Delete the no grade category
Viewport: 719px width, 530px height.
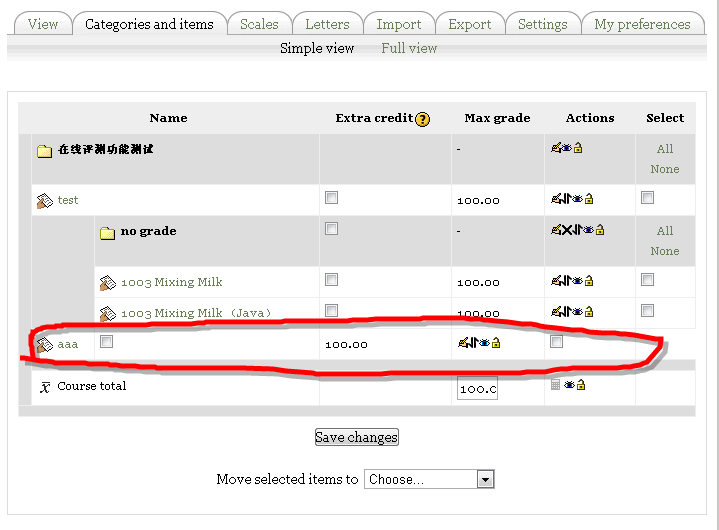click(567, 230)
